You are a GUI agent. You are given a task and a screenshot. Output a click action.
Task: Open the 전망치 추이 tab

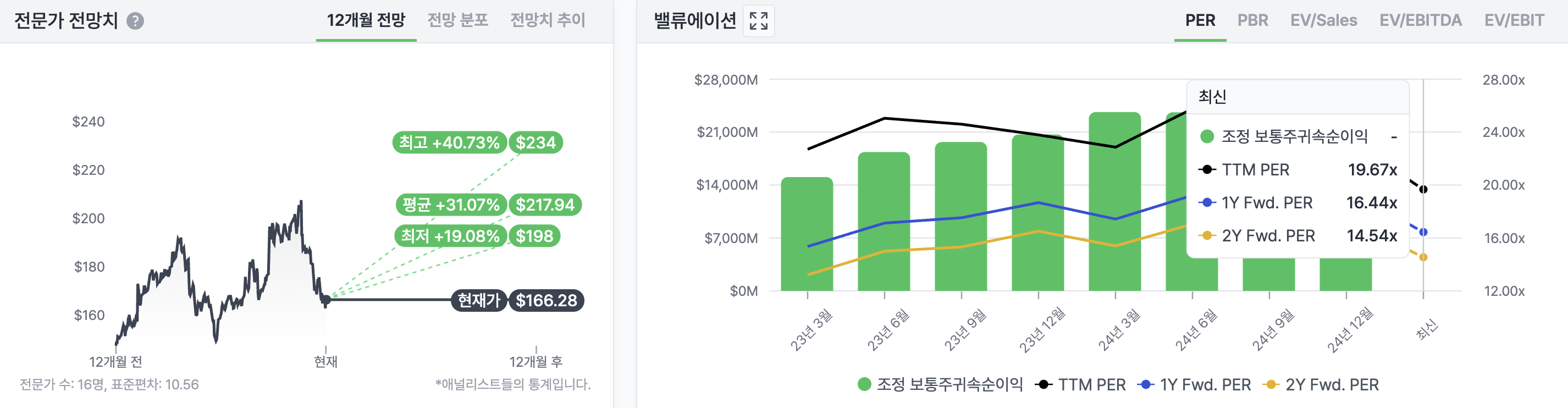click(547, 21)
